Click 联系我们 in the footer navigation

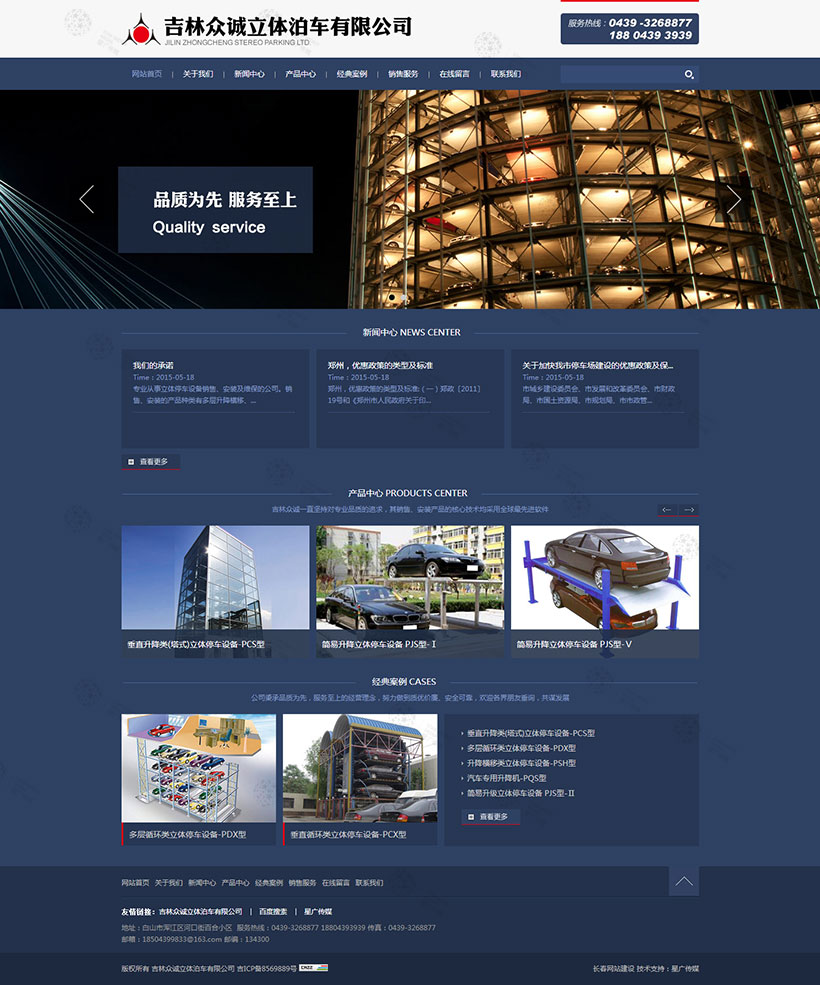click(x=369, y=883)
